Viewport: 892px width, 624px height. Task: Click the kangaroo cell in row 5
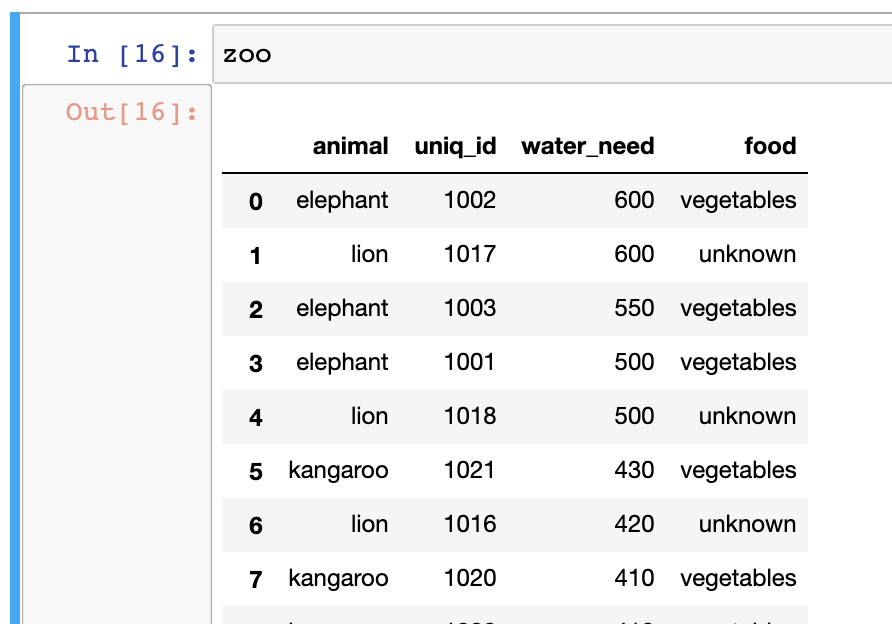point(338,470)
